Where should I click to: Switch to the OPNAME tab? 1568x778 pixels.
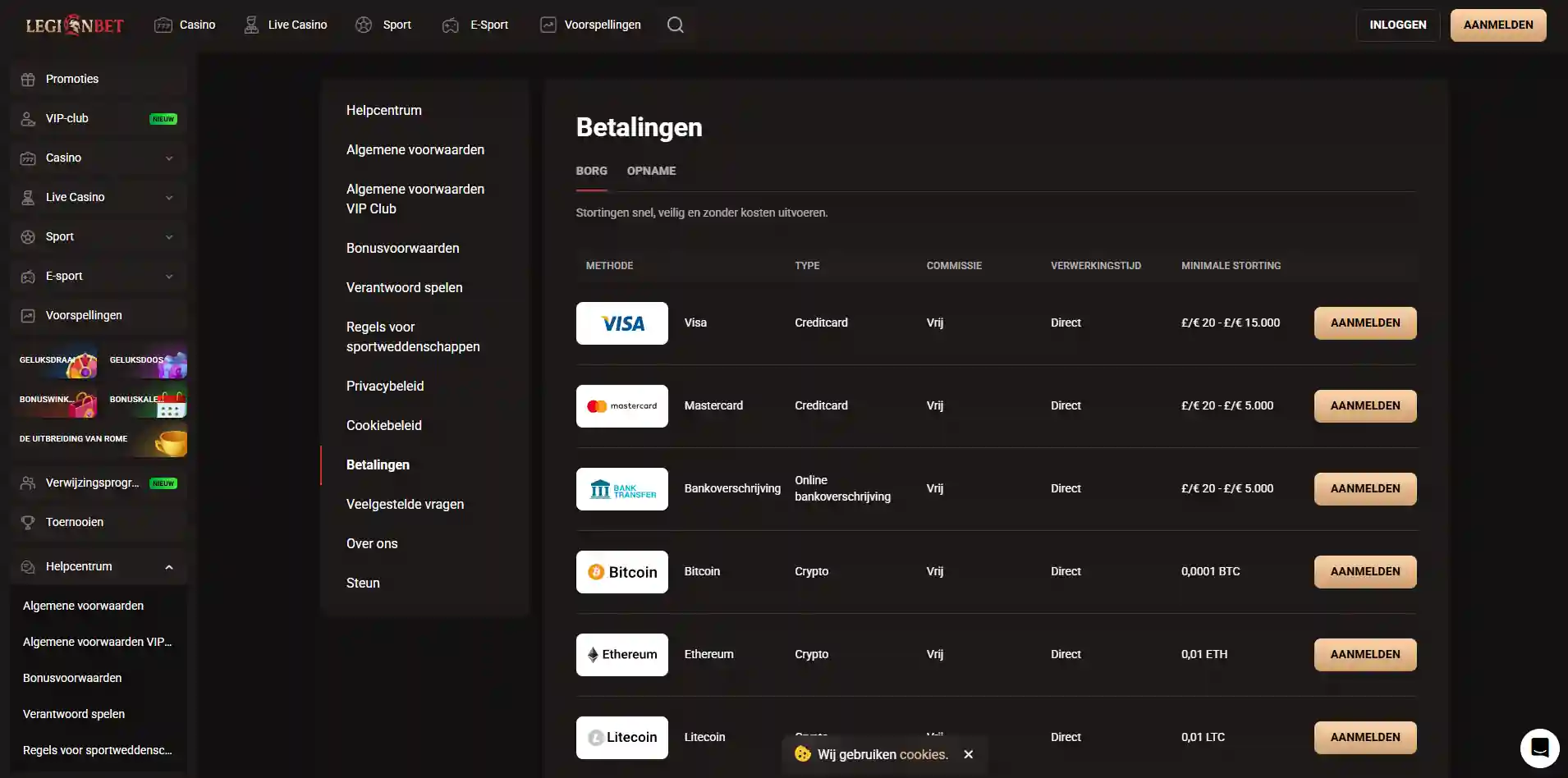point(651,171)
